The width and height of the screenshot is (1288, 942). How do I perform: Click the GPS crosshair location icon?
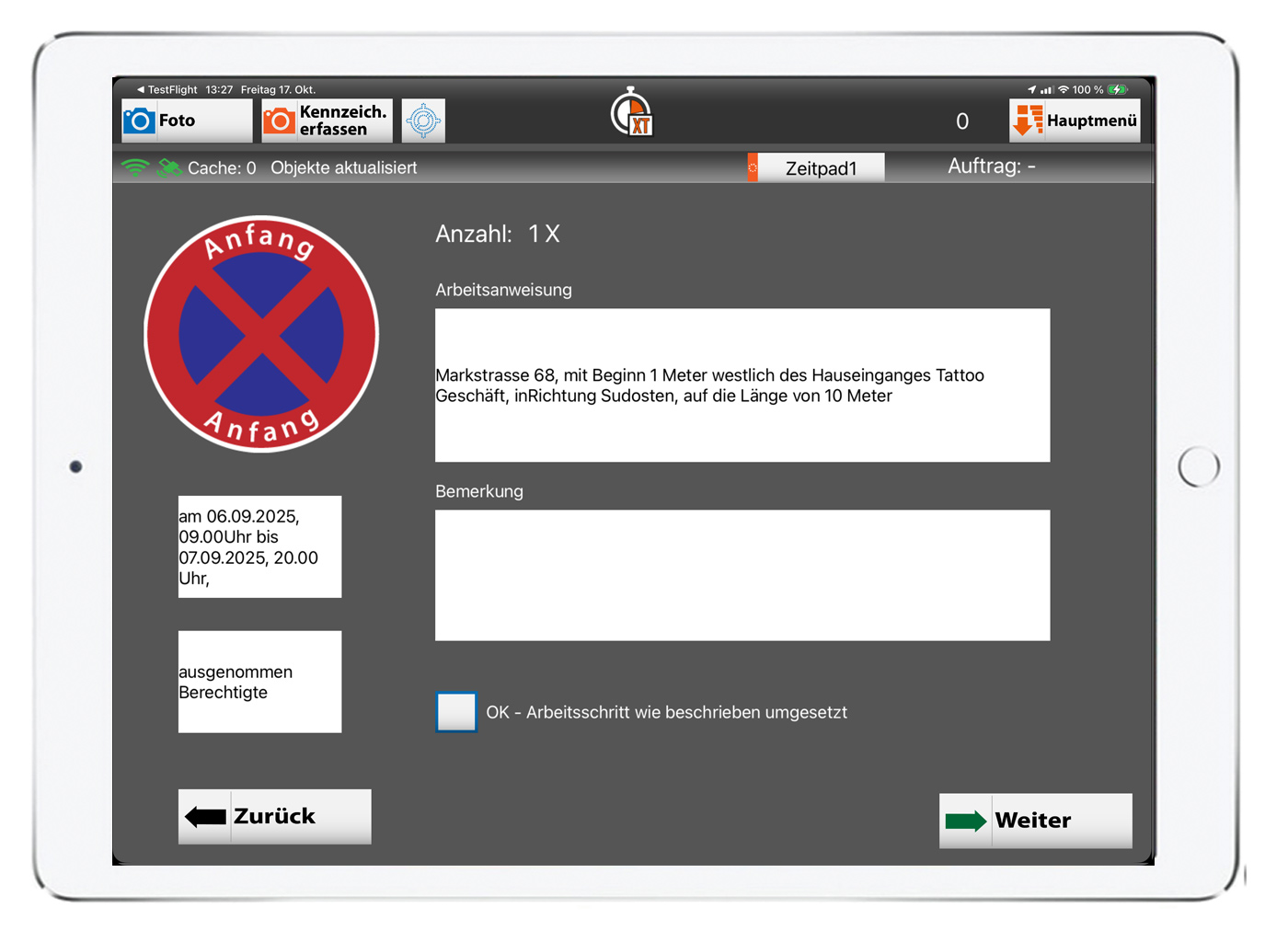click(423, 121)
